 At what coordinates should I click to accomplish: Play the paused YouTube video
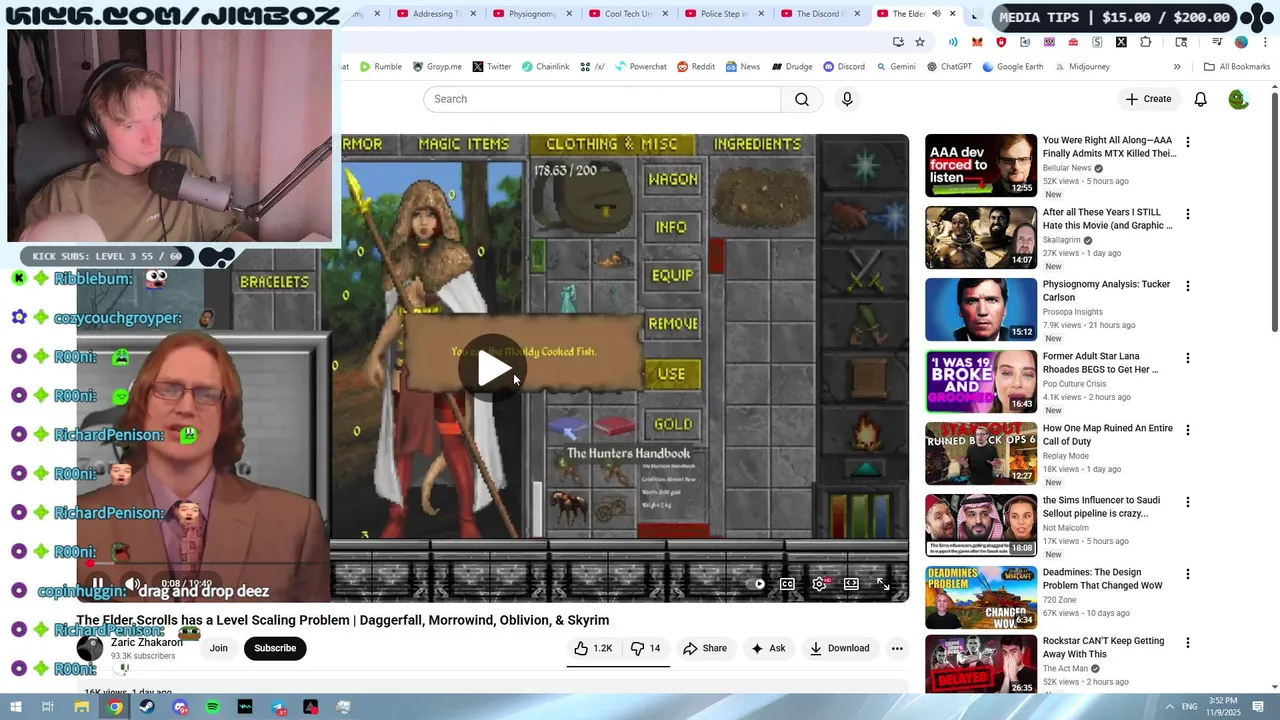[494, 368]
